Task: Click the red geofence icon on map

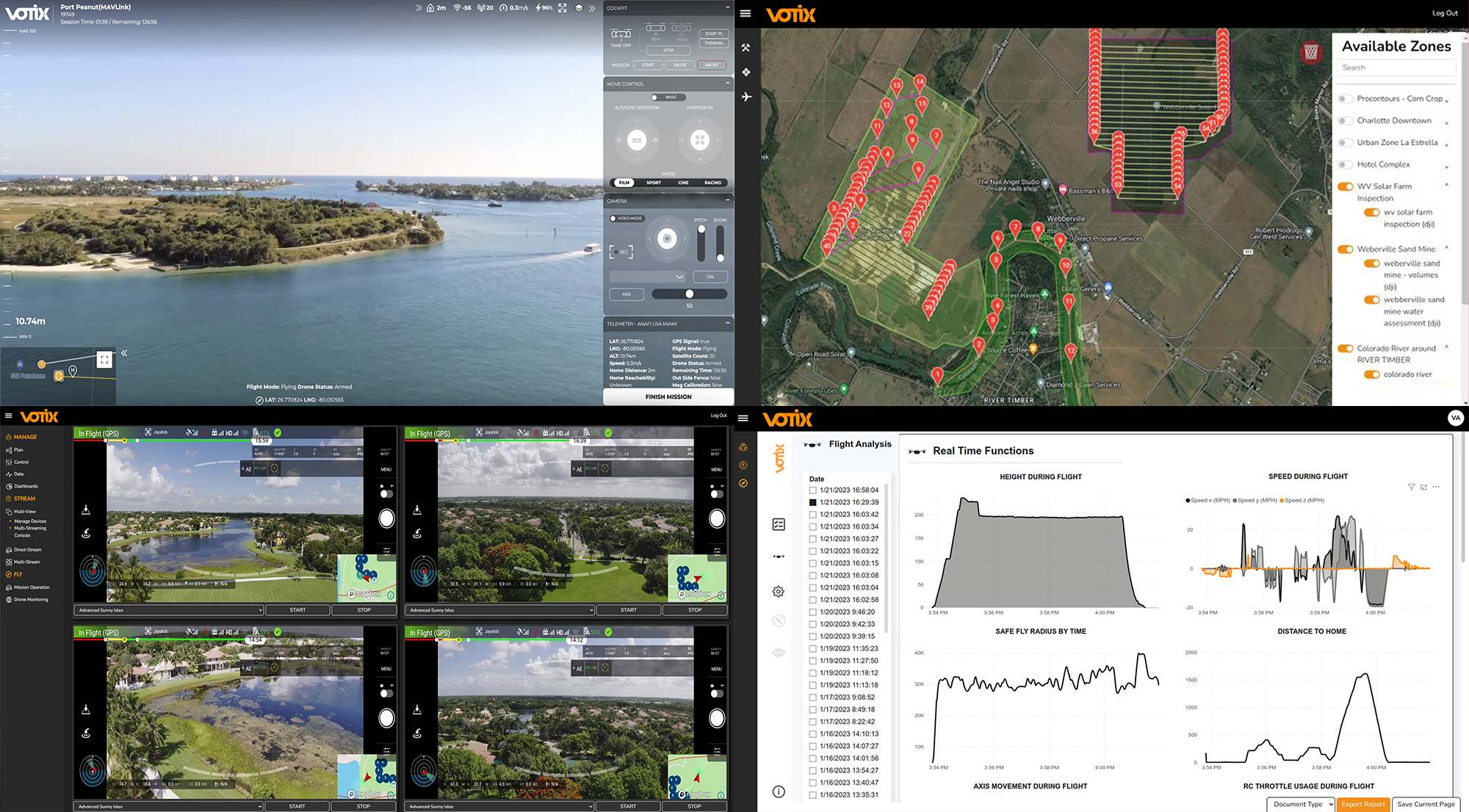Action: click(x=1311, y=52)
